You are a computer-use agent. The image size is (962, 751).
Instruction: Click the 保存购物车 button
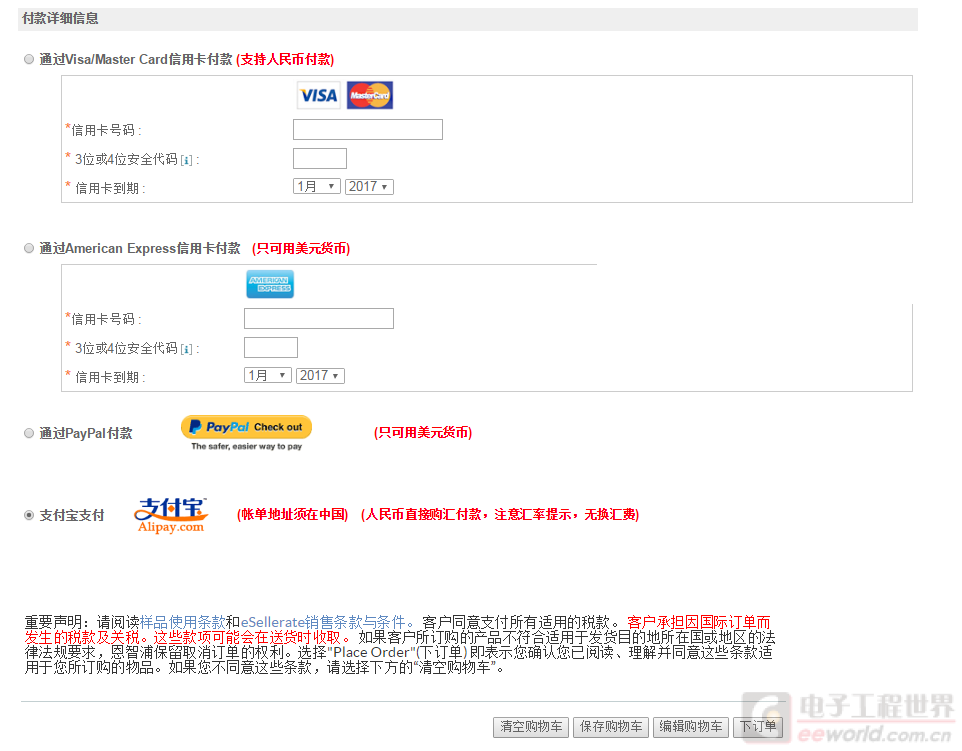click(x=610, y=727)
